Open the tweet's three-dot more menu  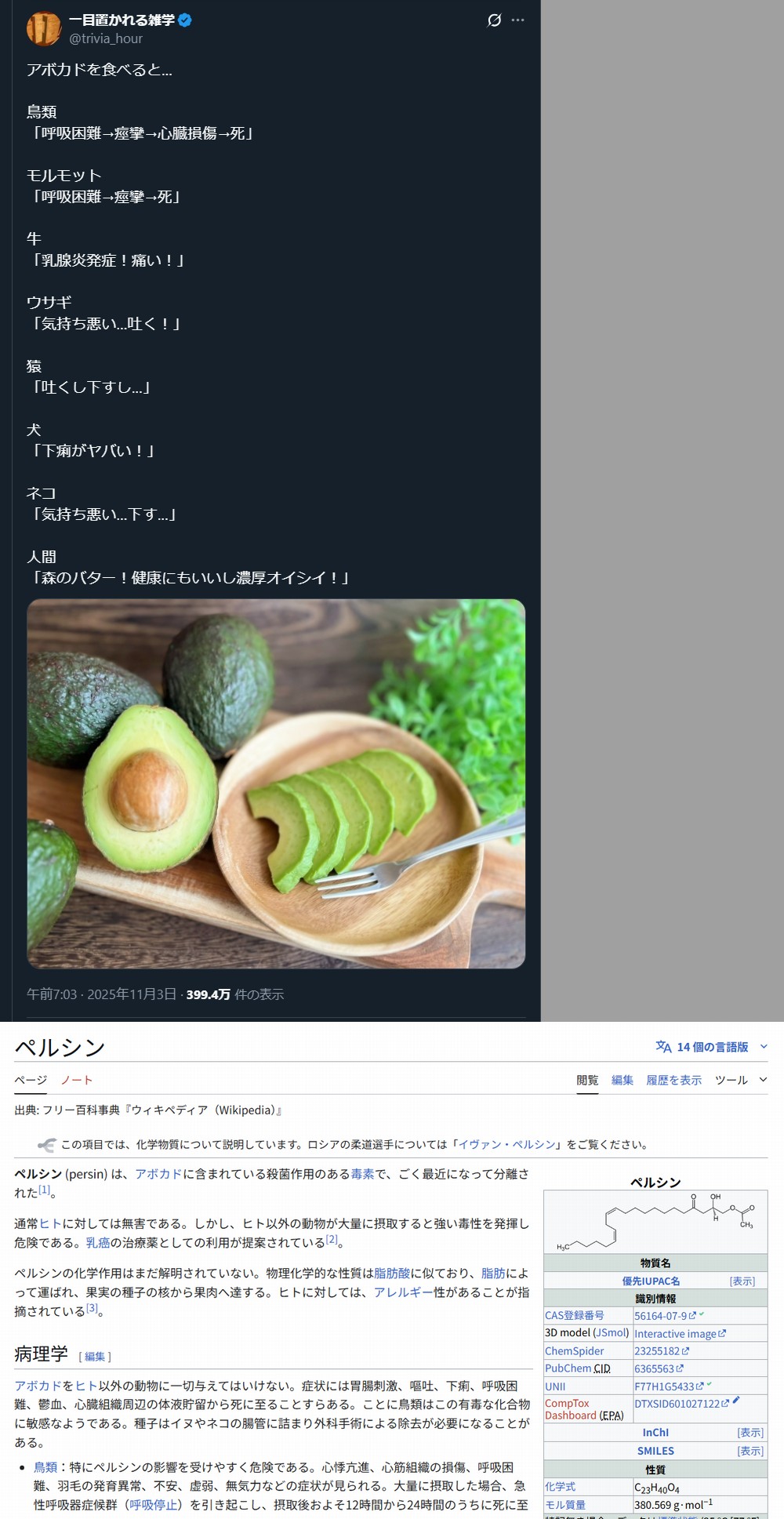pos(517,20)
